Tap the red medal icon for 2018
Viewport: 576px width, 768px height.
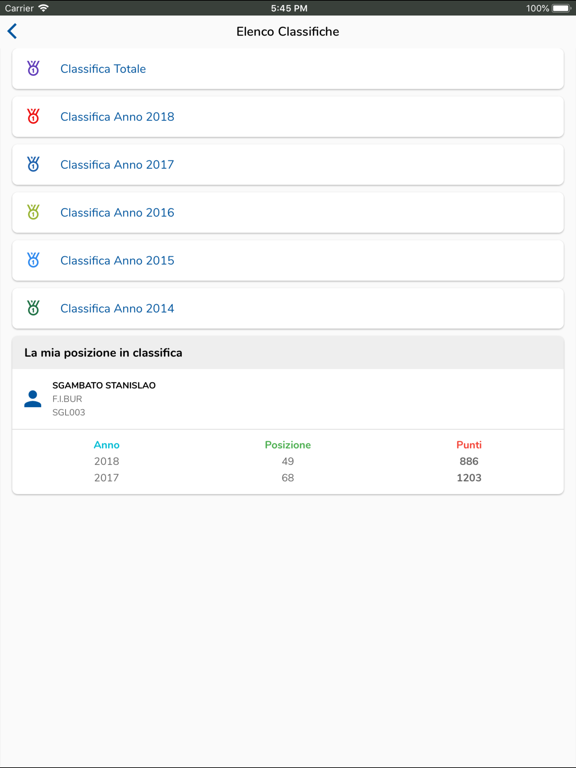(33, 116)
